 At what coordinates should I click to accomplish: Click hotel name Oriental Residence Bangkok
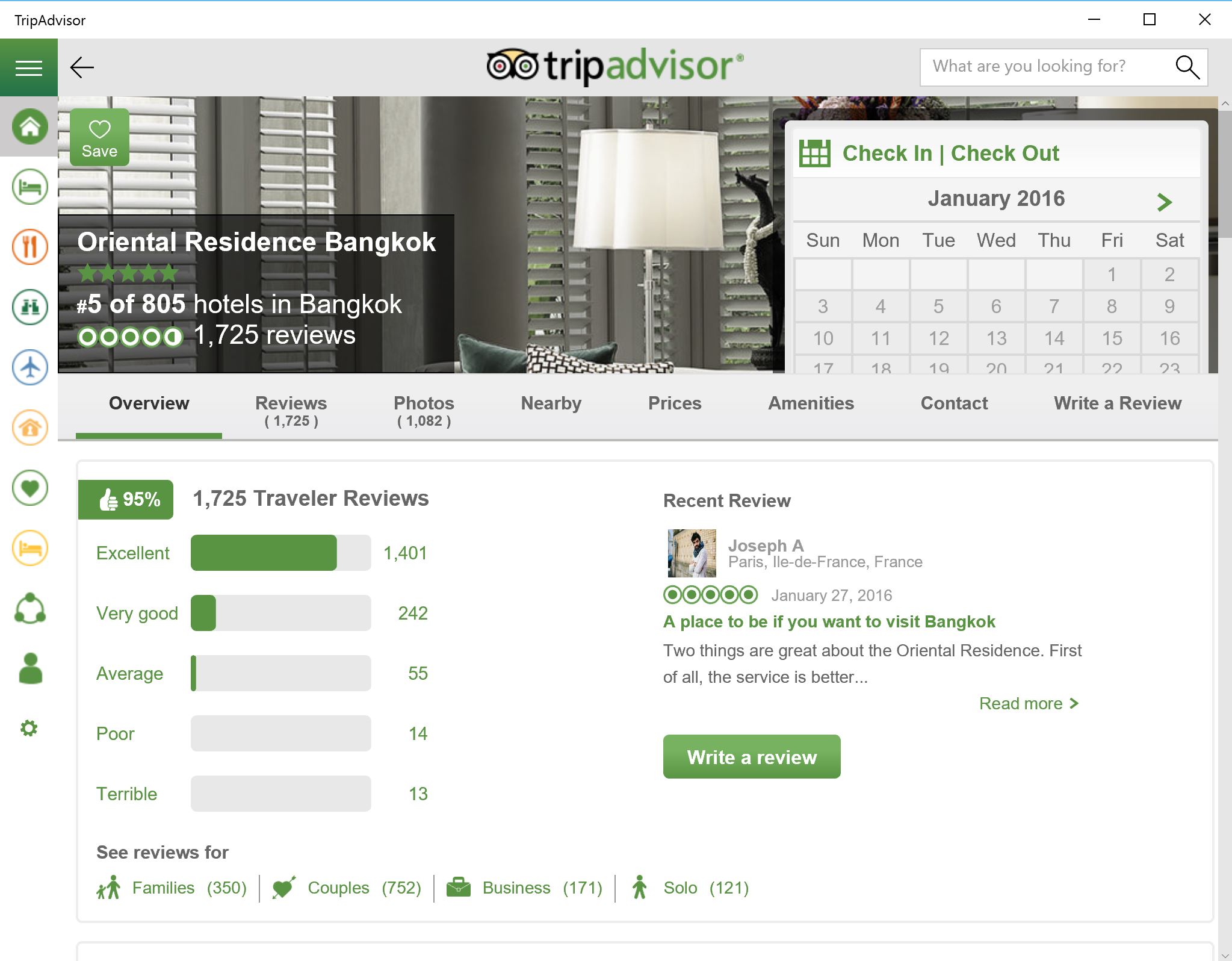click(x=256, y=242)
